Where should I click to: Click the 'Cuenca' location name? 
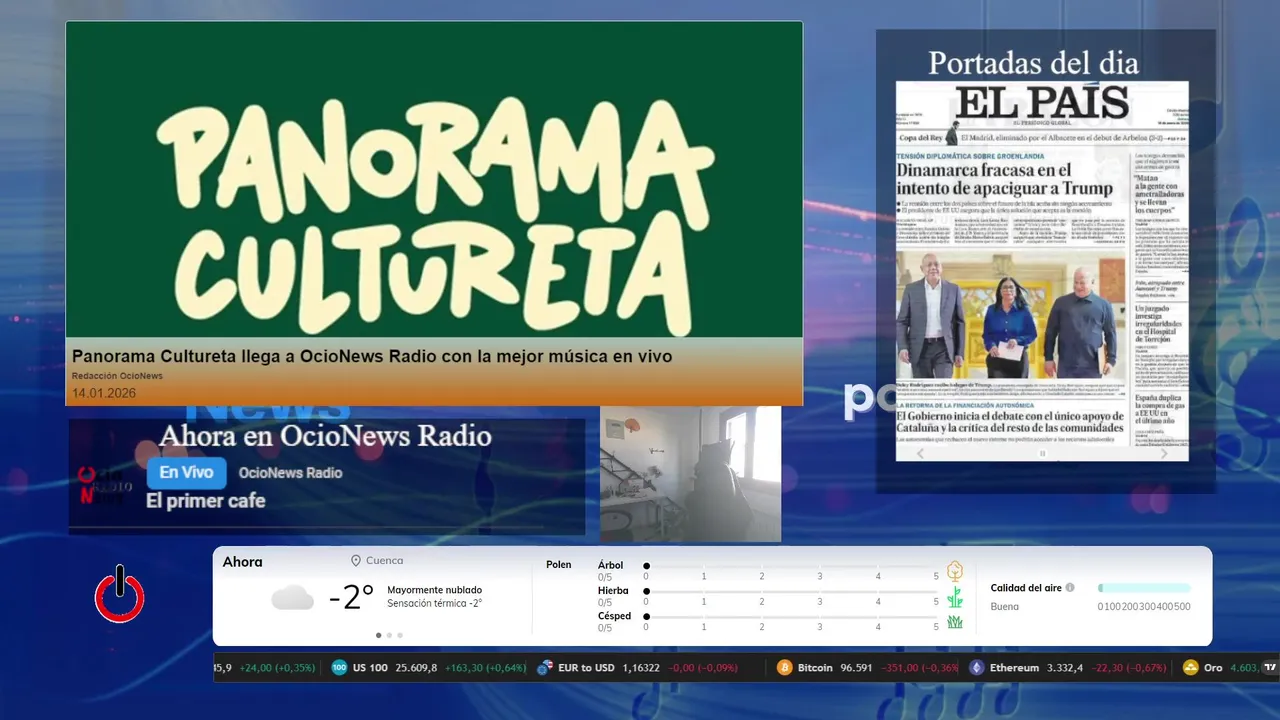[385, 561]
